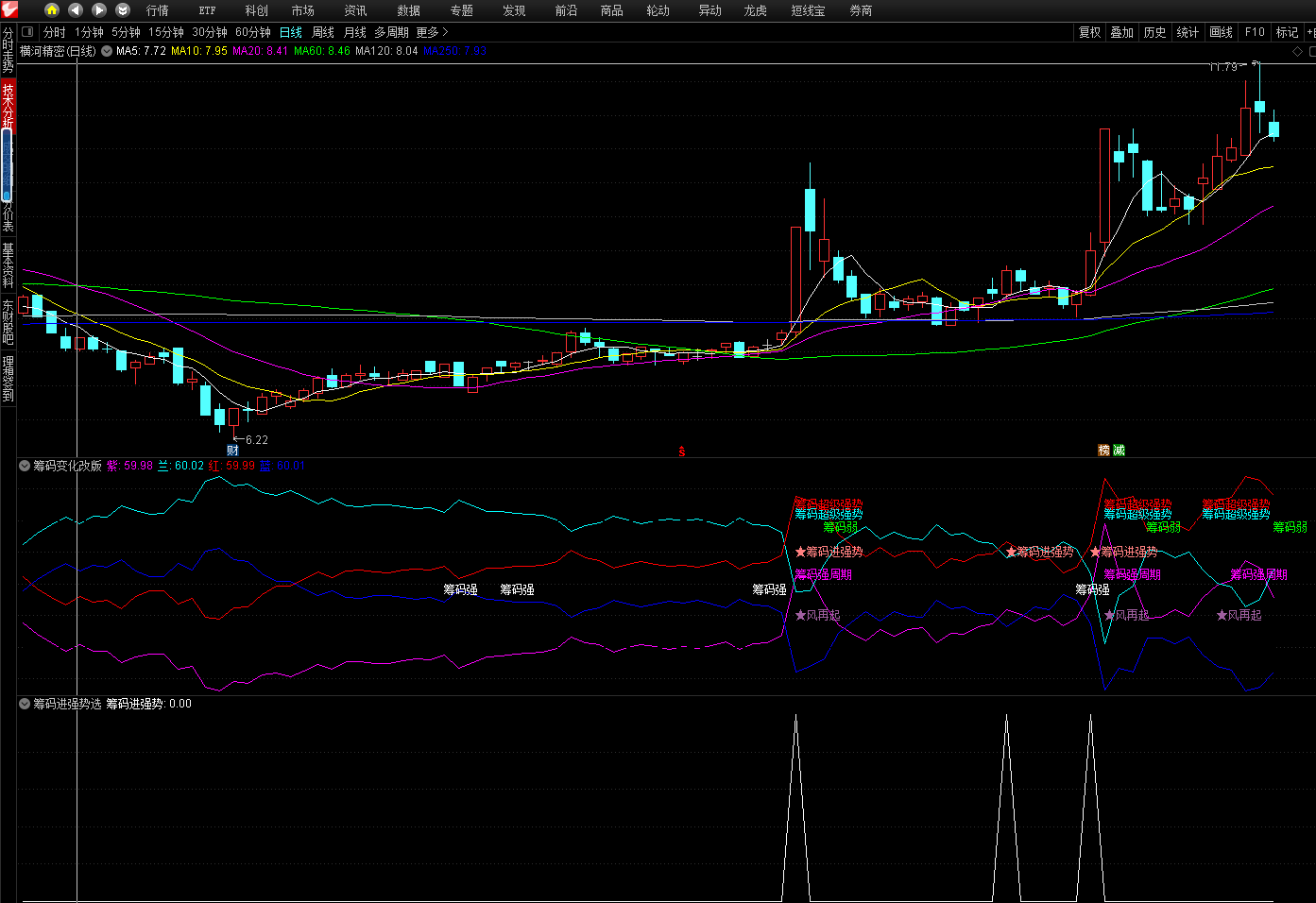
Task: Click the 6.22 low price label
Action: point(256,440)
